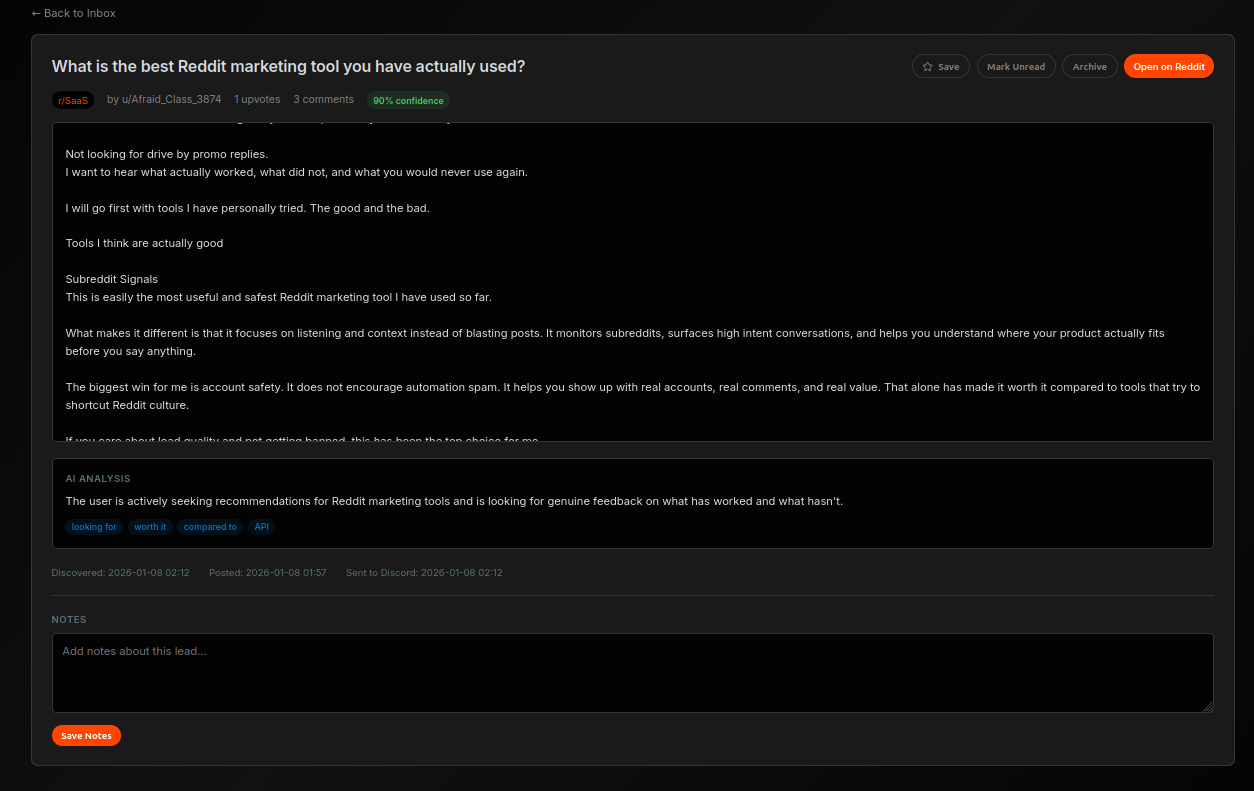
Task: Archive the current lead
Action: pos(1089,66)
